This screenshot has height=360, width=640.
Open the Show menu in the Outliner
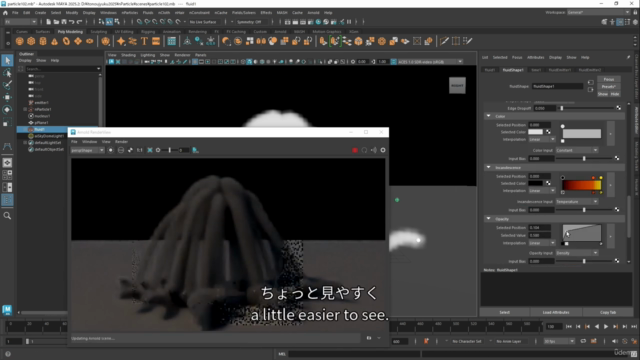pyautogui.click(x=41, y=60)
